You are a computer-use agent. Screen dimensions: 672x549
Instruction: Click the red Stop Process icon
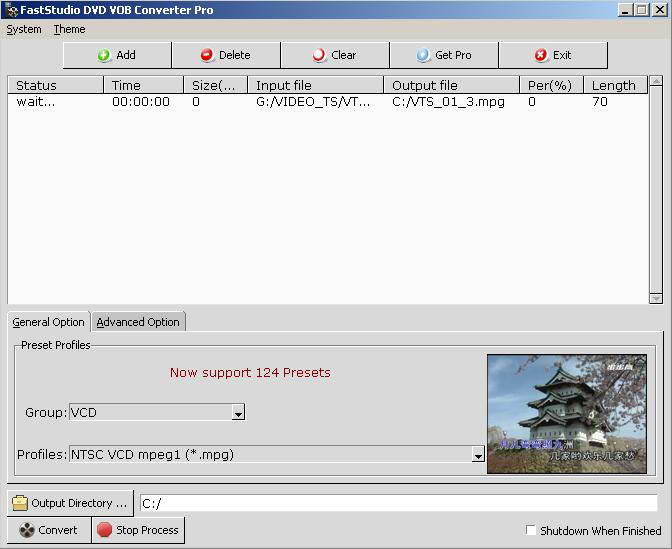click(x=104, y=530)
